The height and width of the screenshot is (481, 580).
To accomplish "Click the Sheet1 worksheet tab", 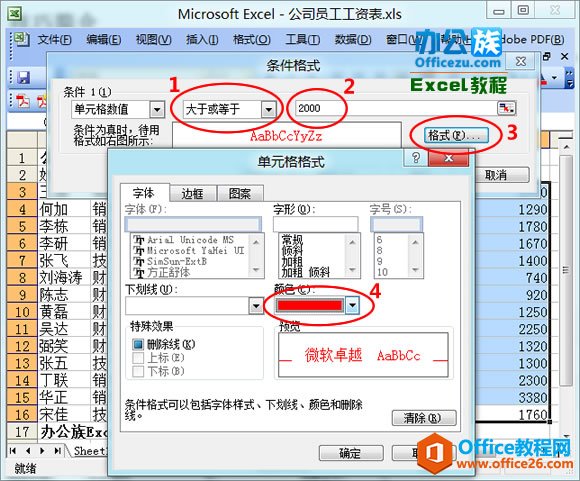I will click(90, 451).
